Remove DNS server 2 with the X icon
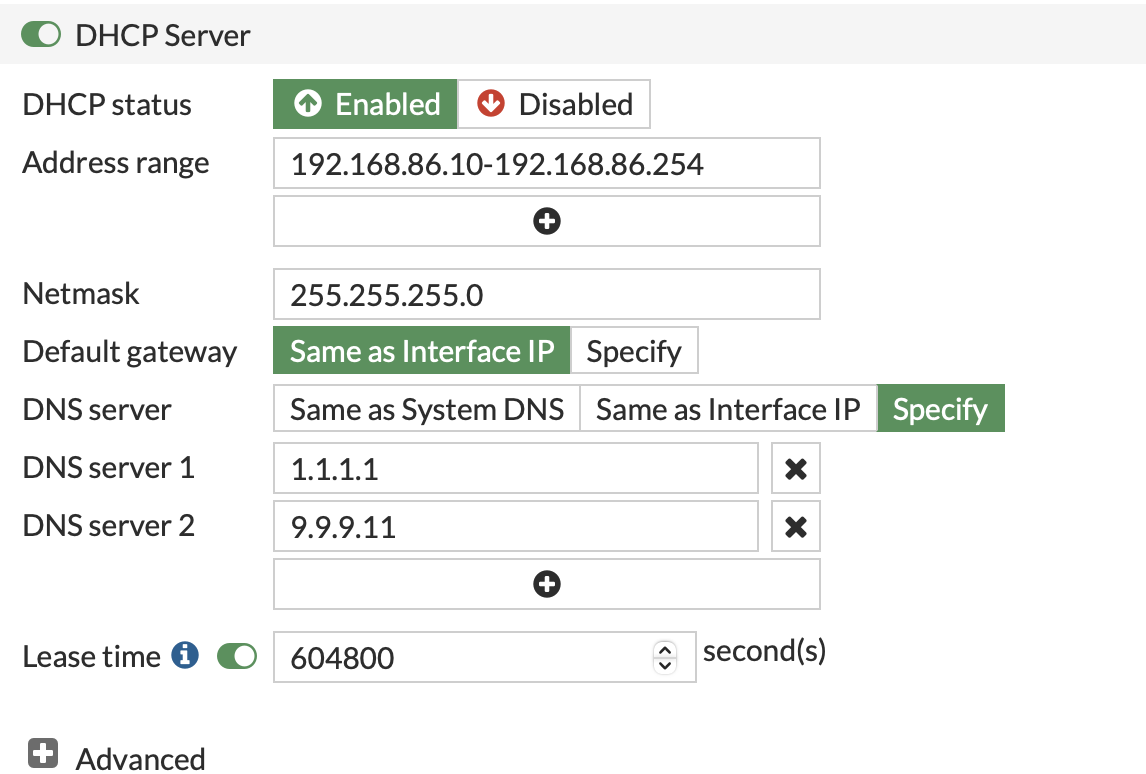 [x=795, y=526]
